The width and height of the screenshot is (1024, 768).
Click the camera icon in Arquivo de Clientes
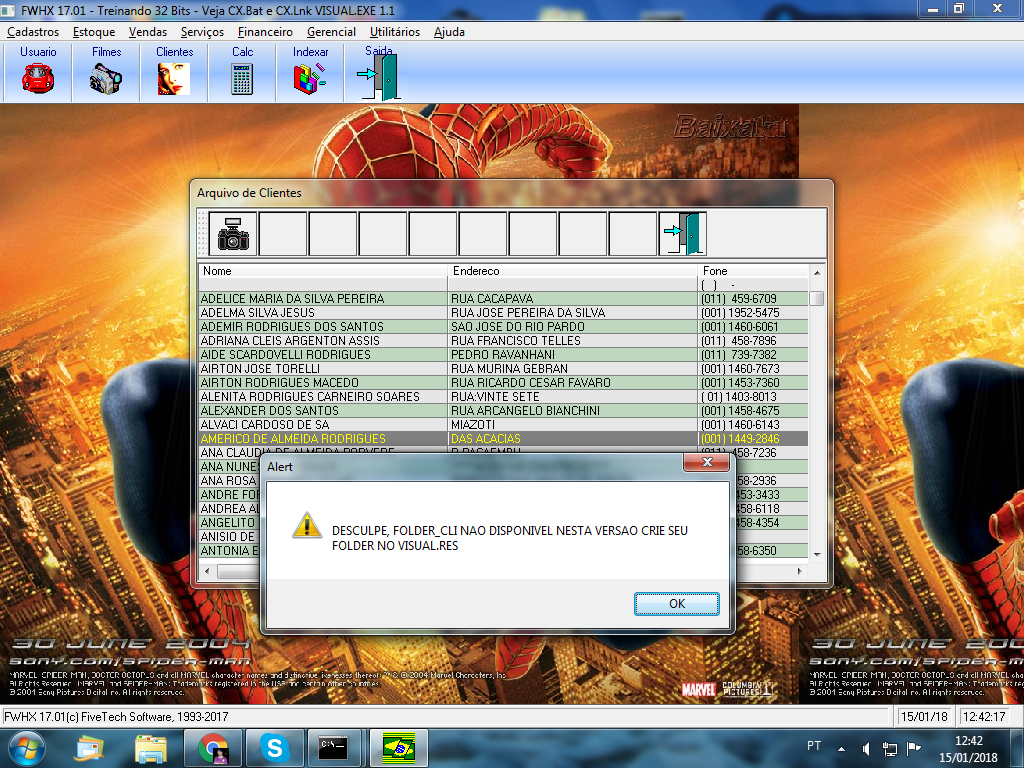(233, 233)
